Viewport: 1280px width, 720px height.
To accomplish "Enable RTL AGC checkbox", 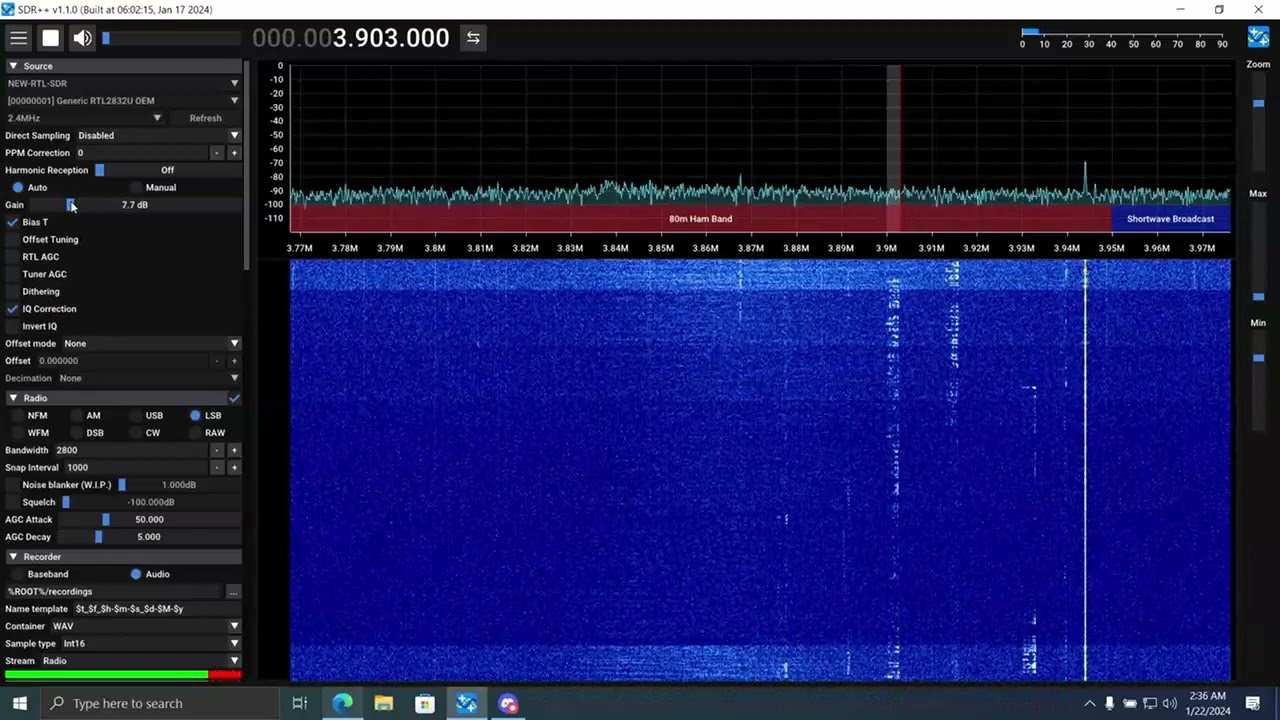I will point(13,257).
